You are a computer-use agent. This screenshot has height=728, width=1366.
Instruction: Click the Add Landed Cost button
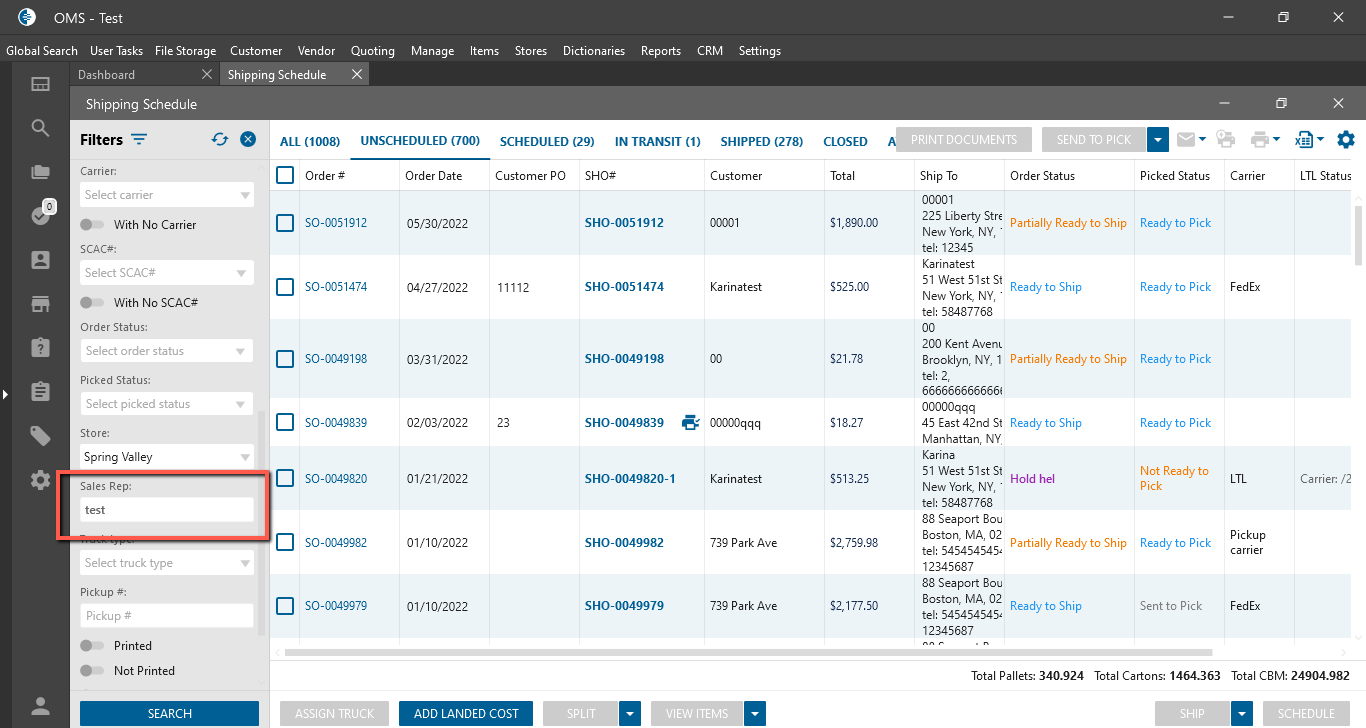[x=466, y=714]
